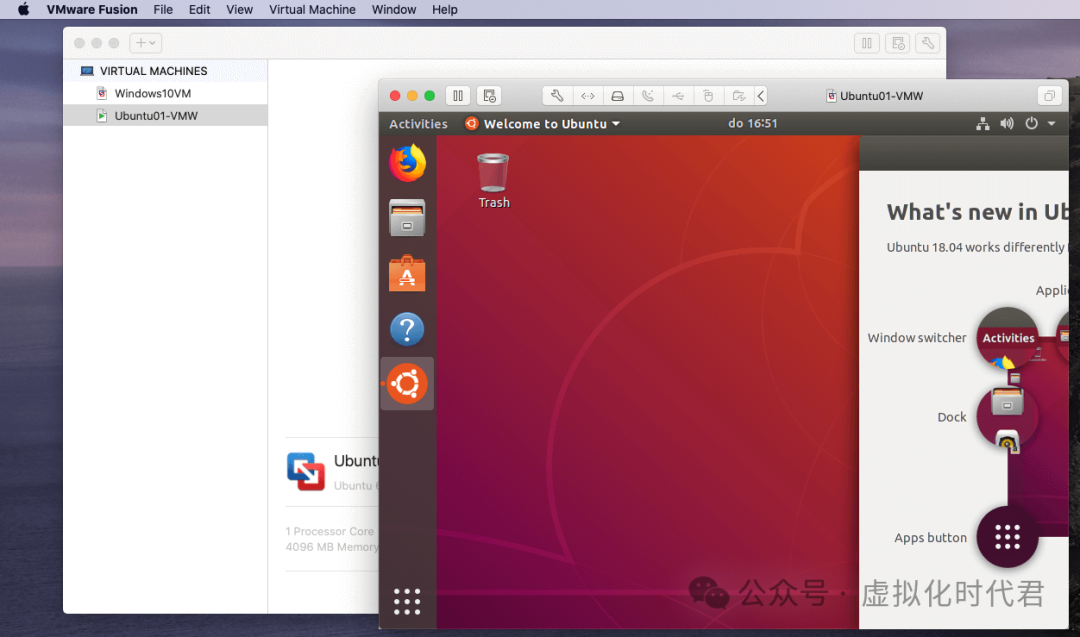Click the Activities circle in welcome diagram

pos(1008,338)
